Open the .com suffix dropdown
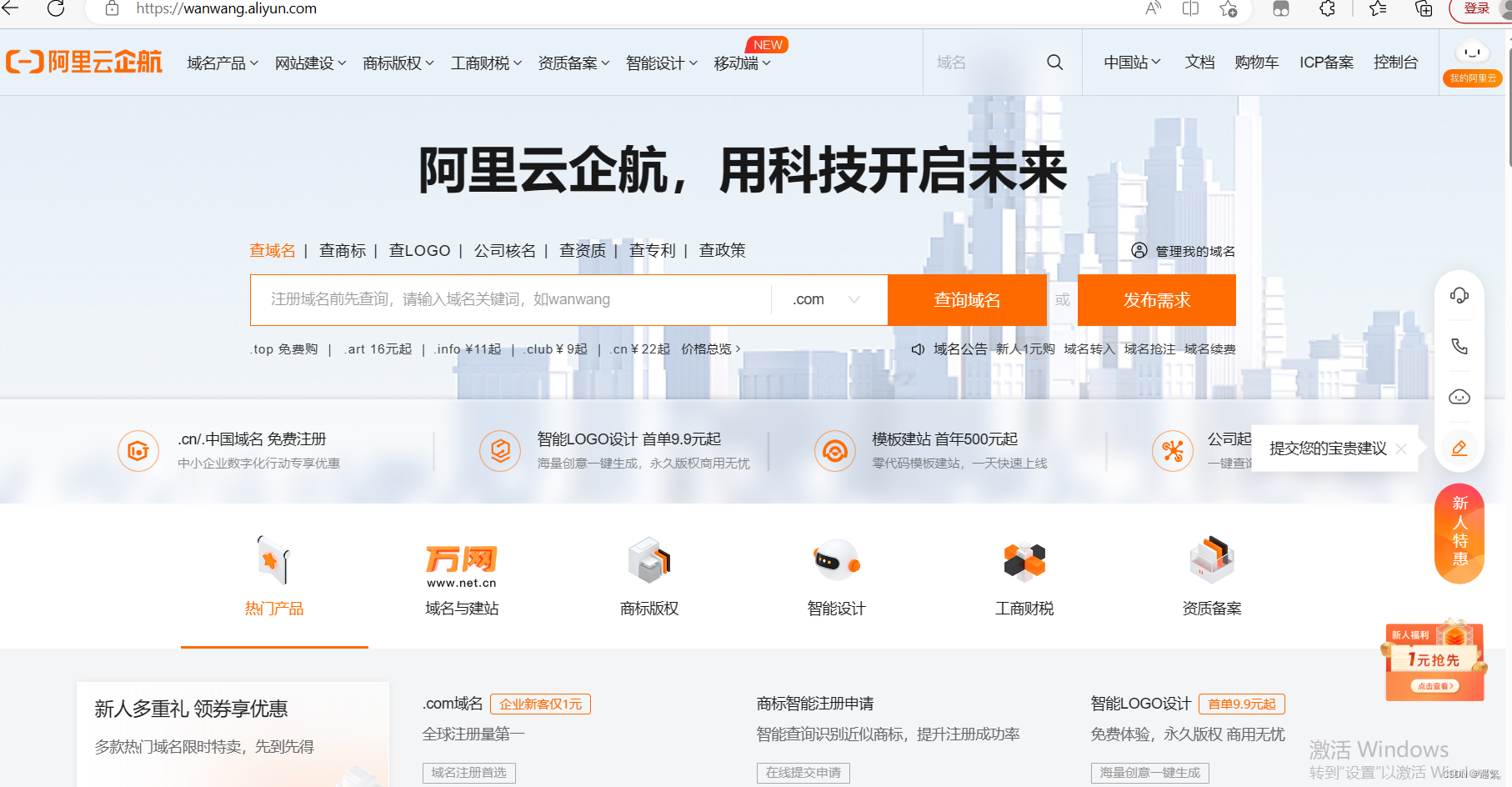 tap(827, 299)
